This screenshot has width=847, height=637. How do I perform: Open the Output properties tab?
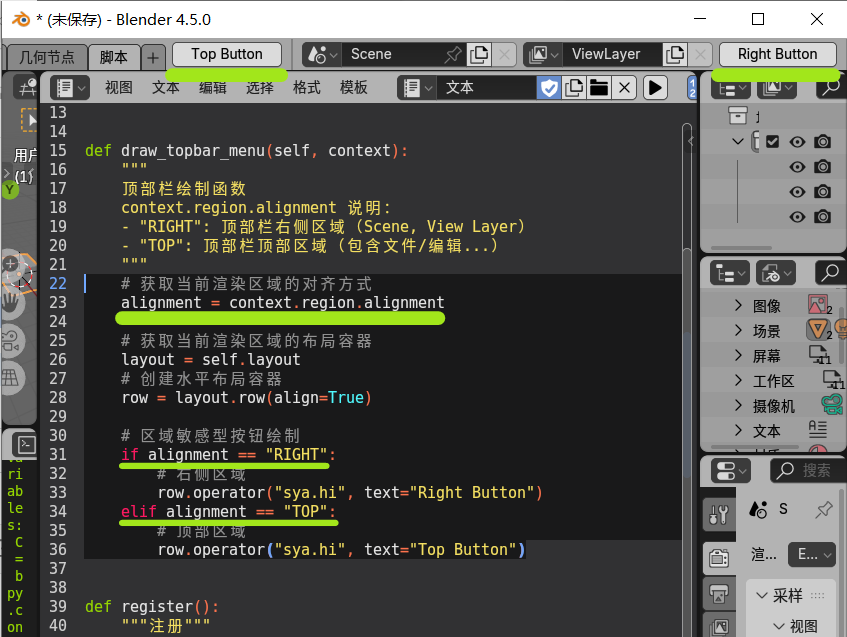click(x=719, y=595)
